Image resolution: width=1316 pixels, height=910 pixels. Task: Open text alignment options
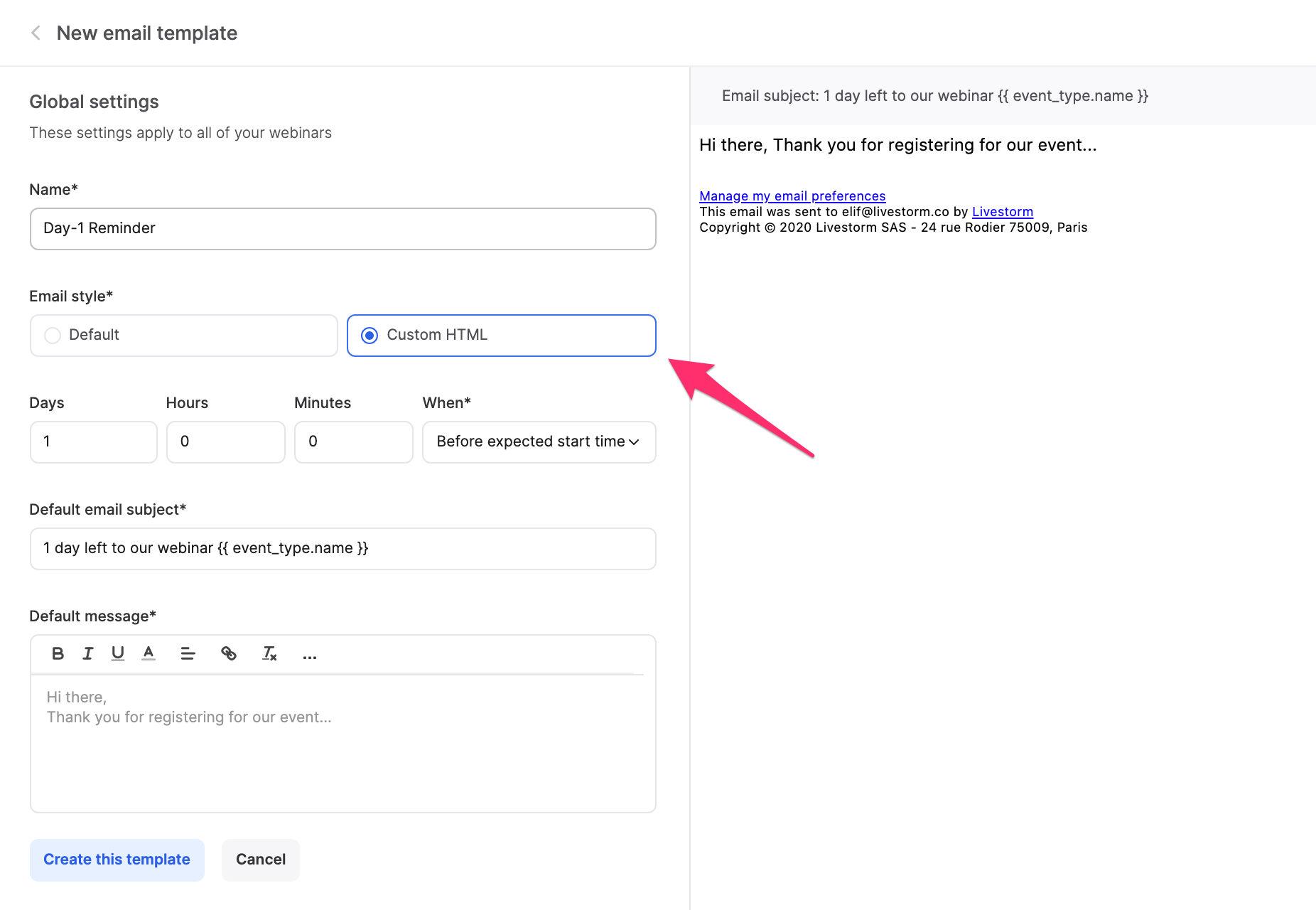pyautogui.click(x=188, y=653)
